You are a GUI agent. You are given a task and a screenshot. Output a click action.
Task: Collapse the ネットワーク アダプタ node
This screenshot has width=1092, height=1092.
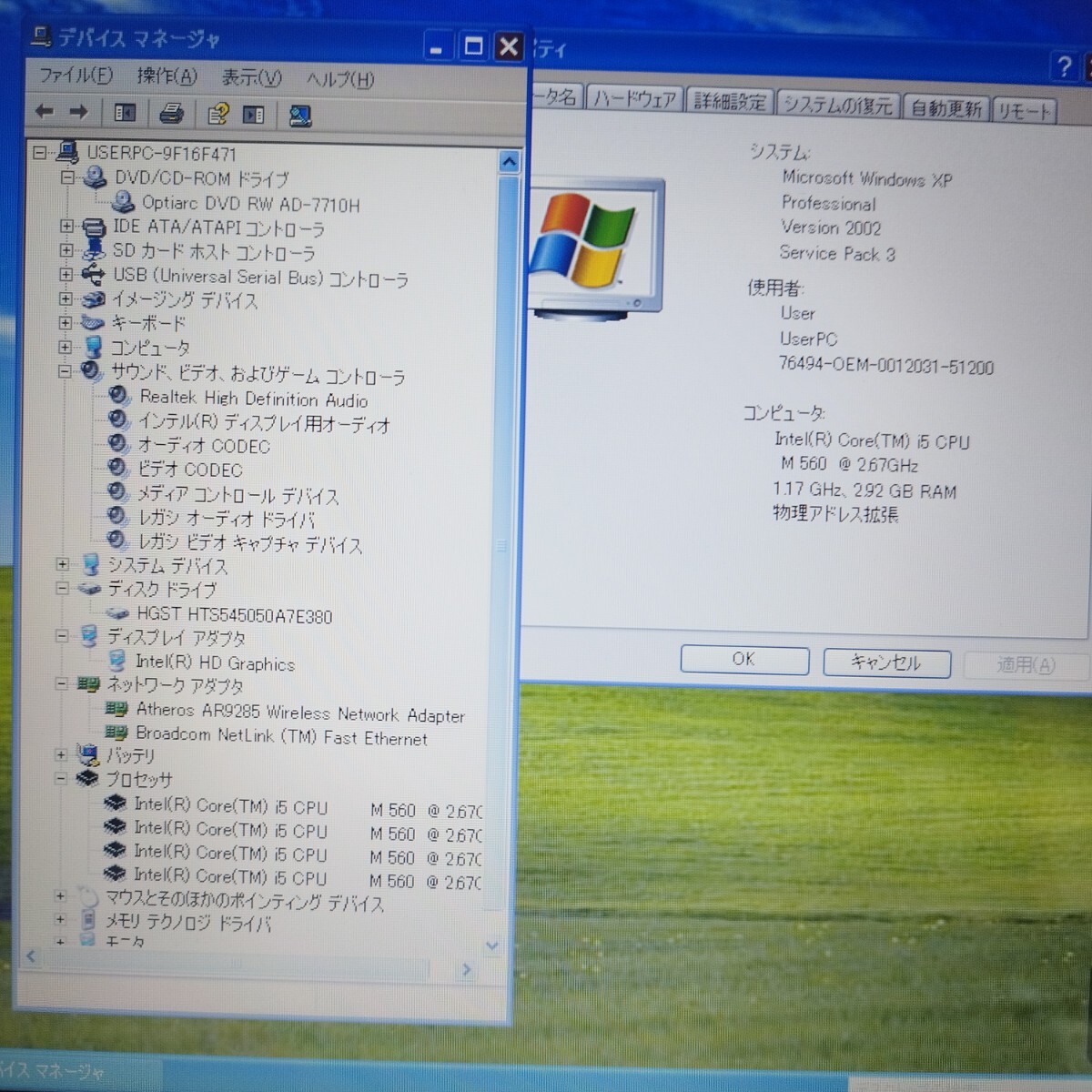62,683
